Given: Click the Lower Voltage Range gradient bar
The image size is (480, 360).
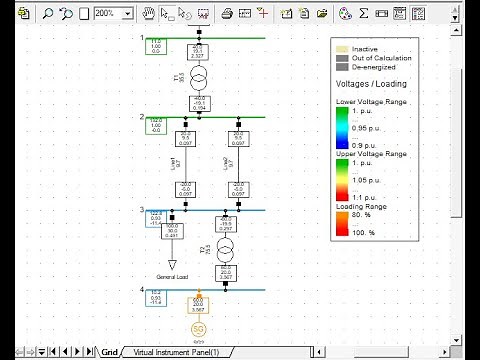Looking at the screenshot, I should point(342,128).
